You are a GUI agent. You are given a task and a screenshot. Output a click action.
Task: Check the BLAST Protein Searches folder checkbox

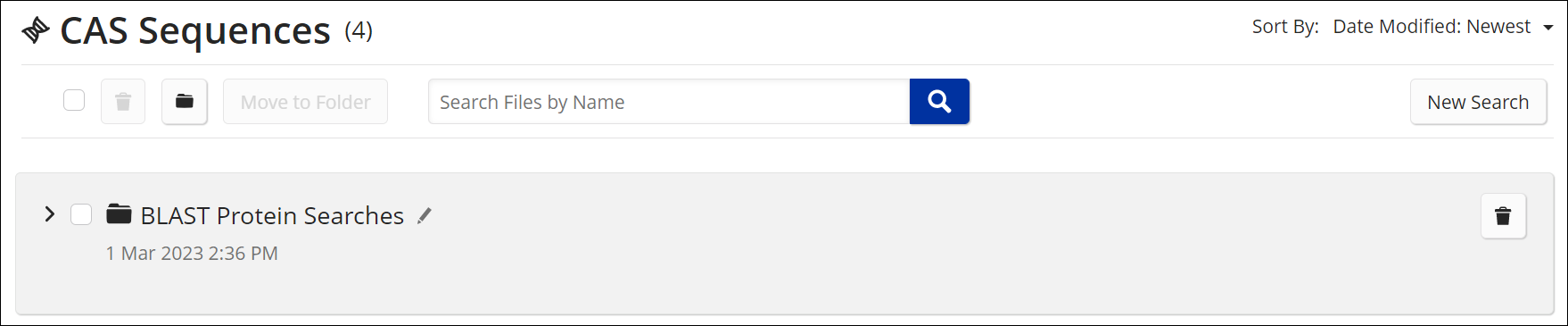click(x=81, y=214)
